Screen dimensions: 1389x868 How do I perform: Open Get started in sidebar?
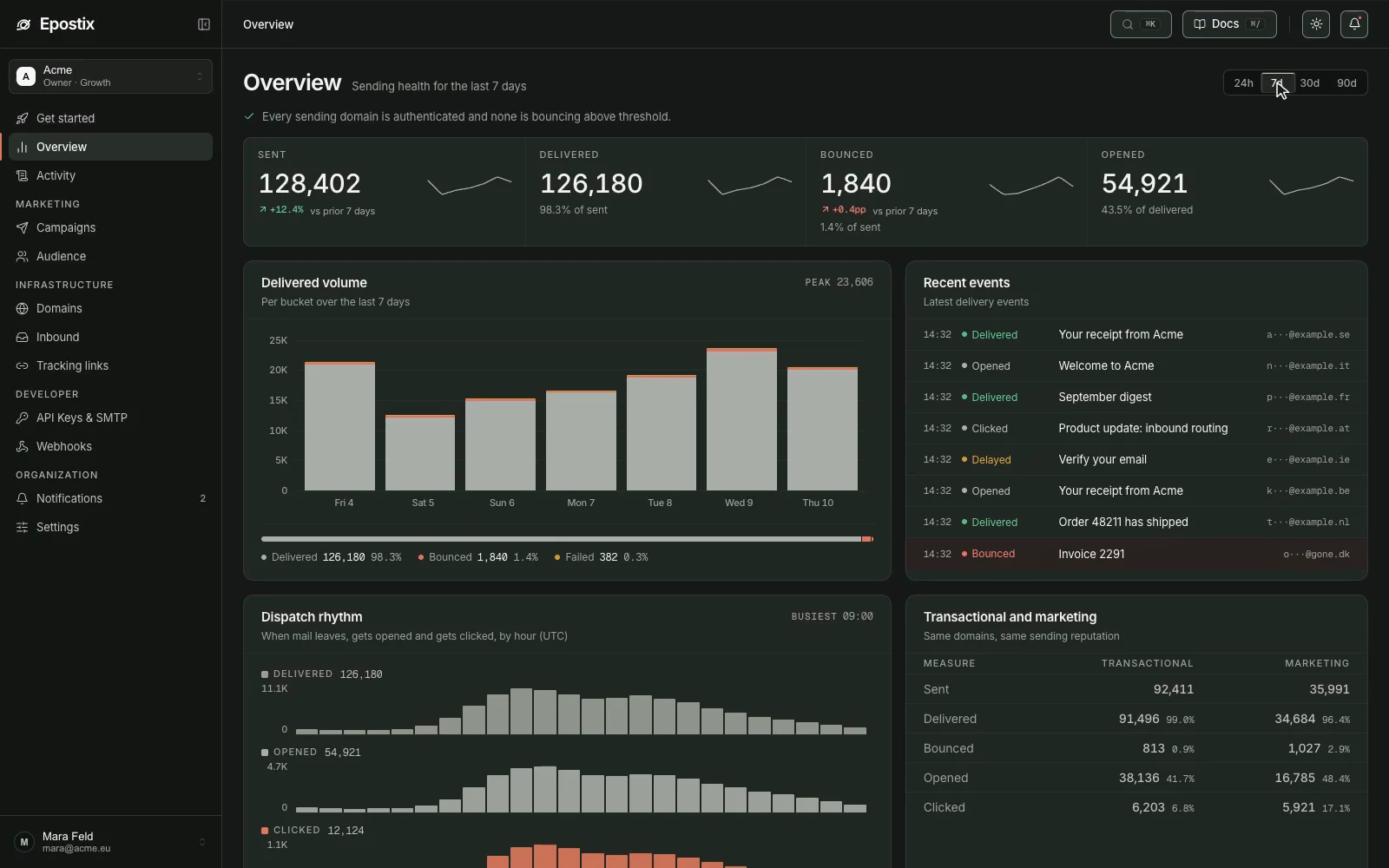[x=110, y=118]
